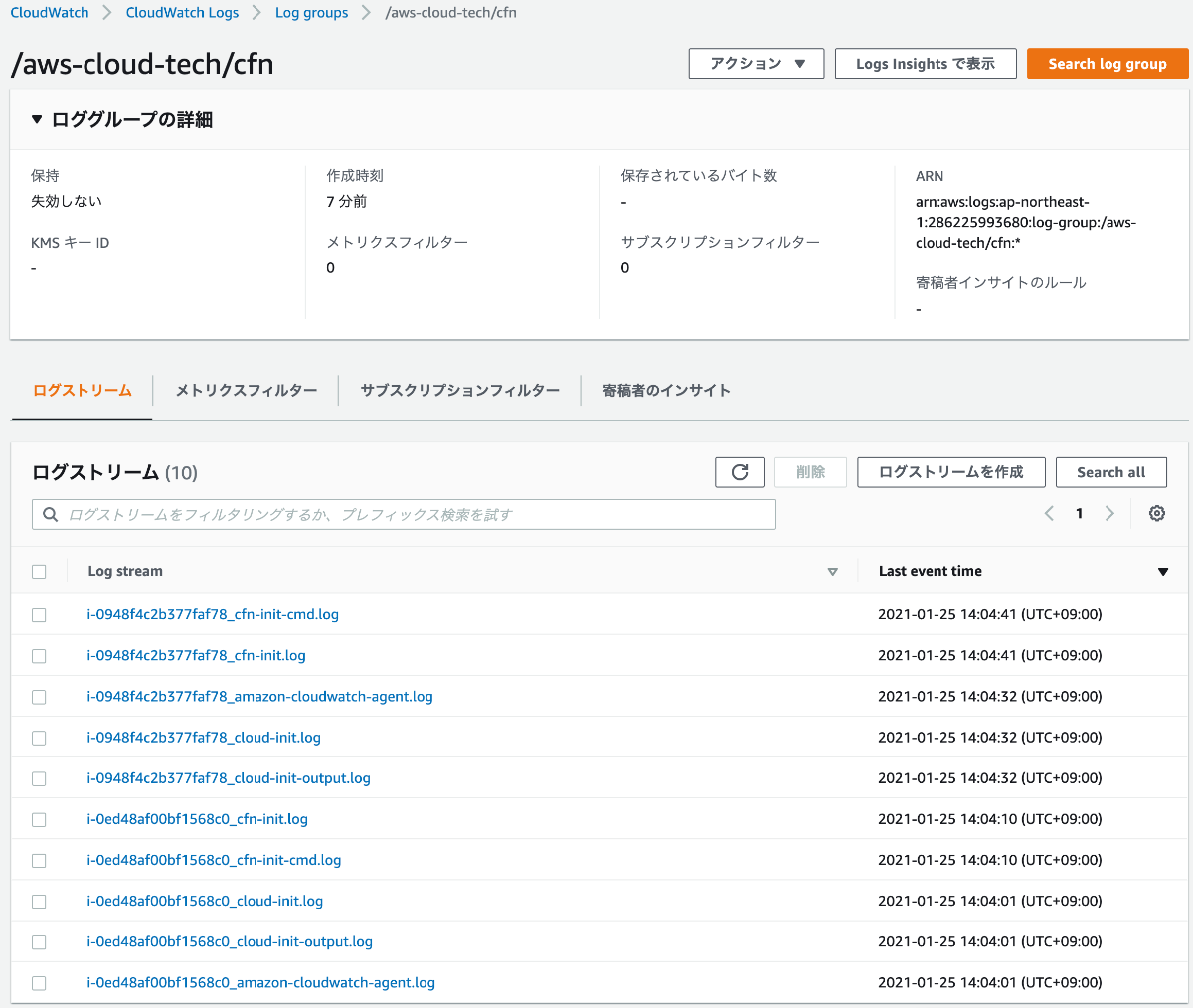
Task: Open the CloudWatch breadcrumb link
Action: tap(50, 13)
